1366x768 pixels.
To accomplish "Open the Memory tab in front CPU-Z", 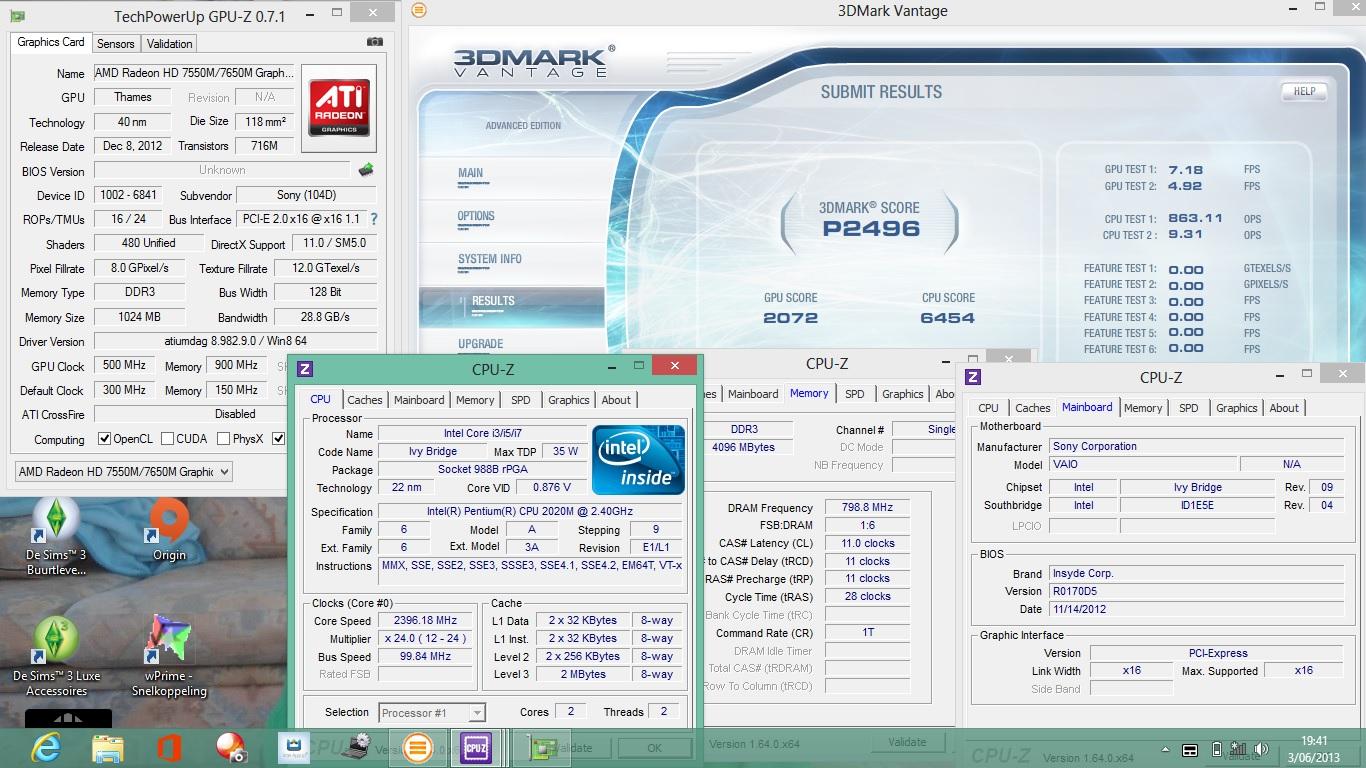I will (475, 400).
